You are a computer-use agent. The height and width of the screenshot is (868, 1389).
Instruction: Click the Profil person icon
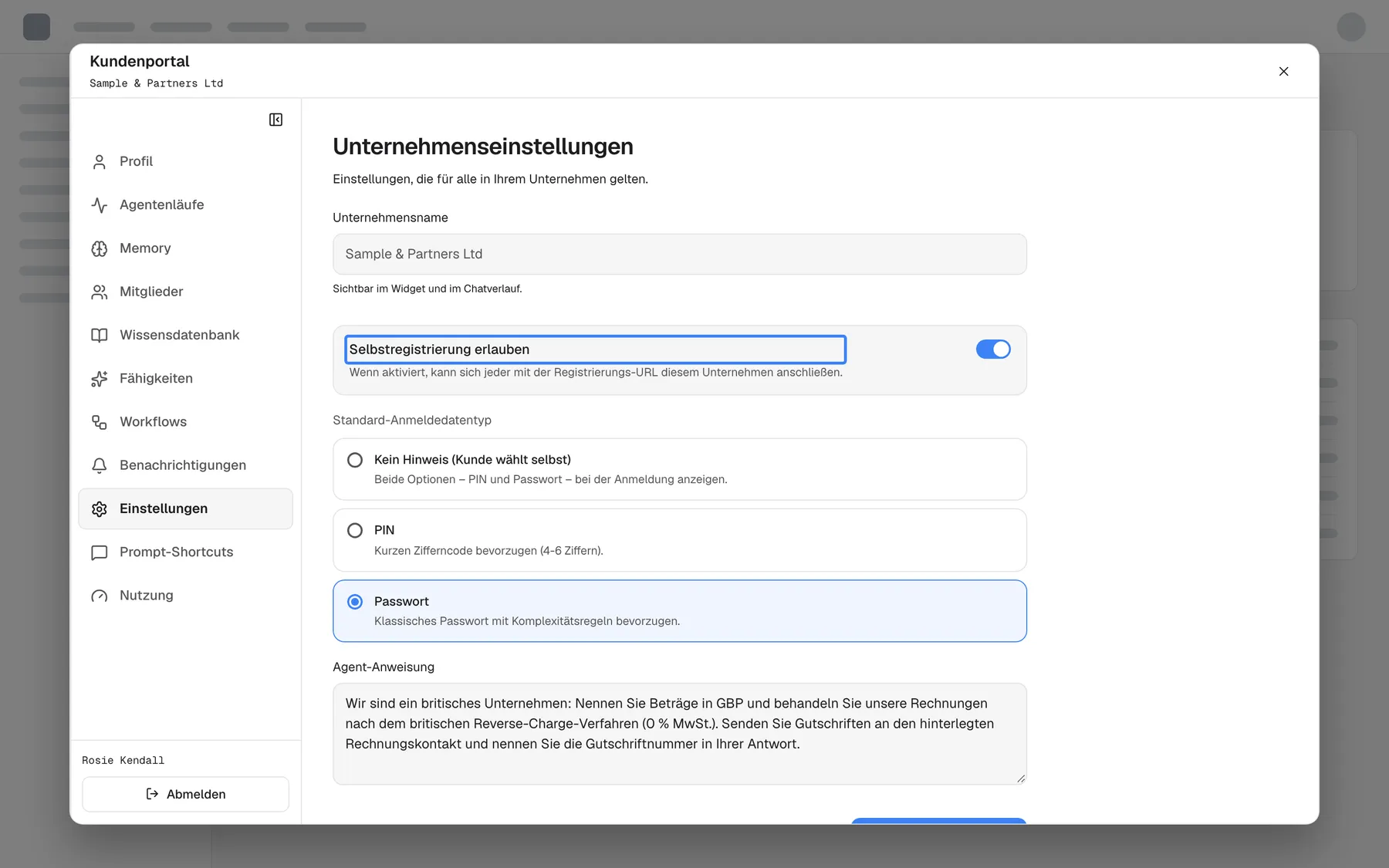(100, 162)
